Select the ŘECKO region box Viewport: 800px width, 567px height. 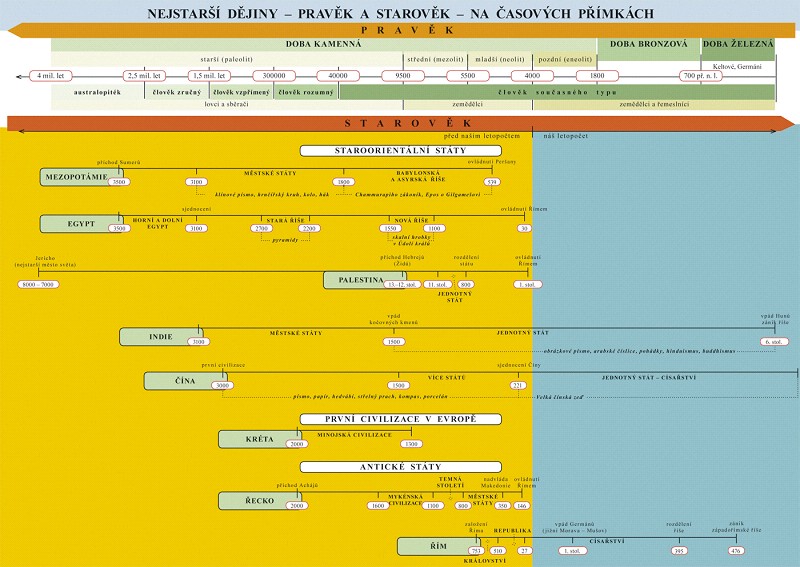[x=260, y=501]
